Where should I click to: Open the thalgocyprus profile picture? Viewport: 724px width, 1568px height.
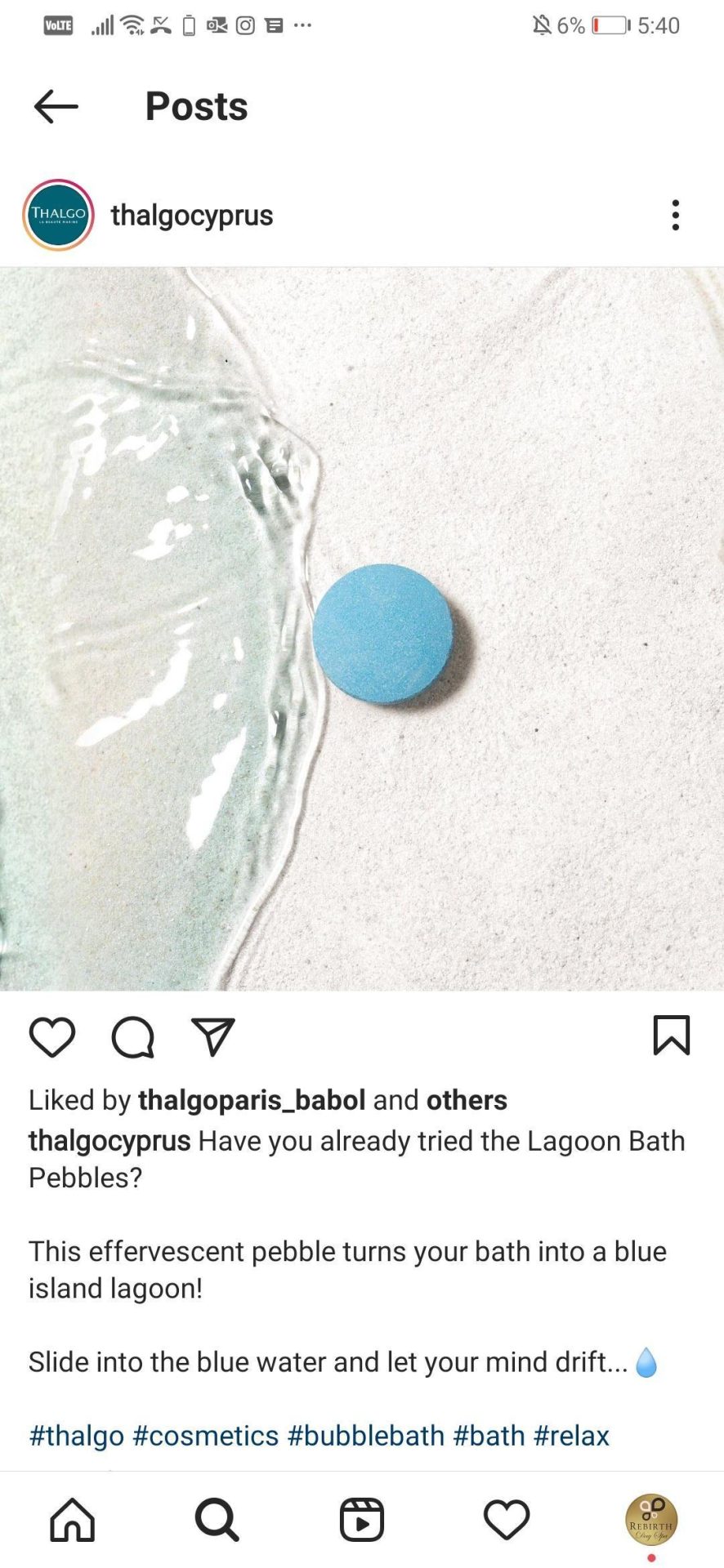point(58,215)
